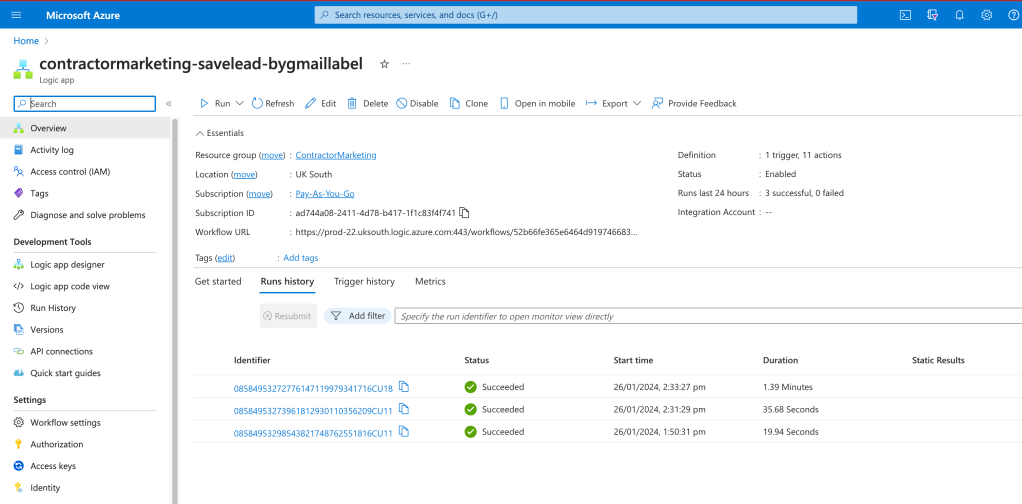Viewport: 1022px width, 504px height.
Task: Delete the logic app
Action: [x=368, y=103]
